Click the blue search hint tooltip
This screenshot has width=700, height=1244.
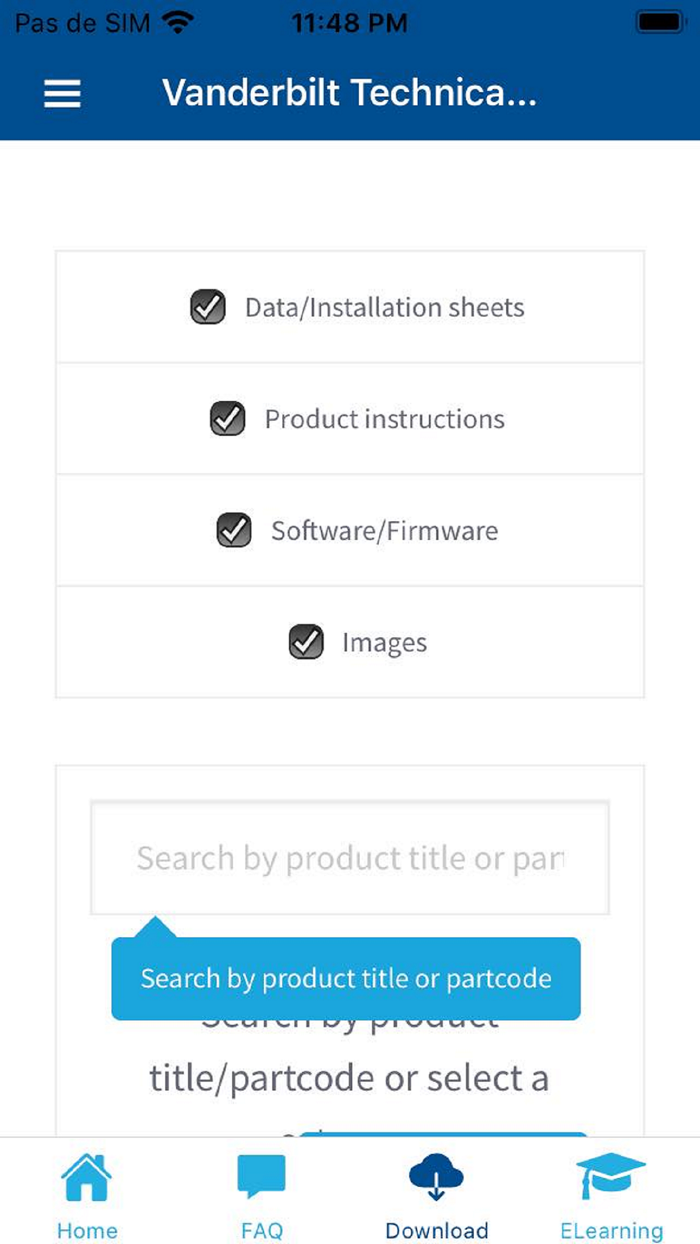pos(346,978)
